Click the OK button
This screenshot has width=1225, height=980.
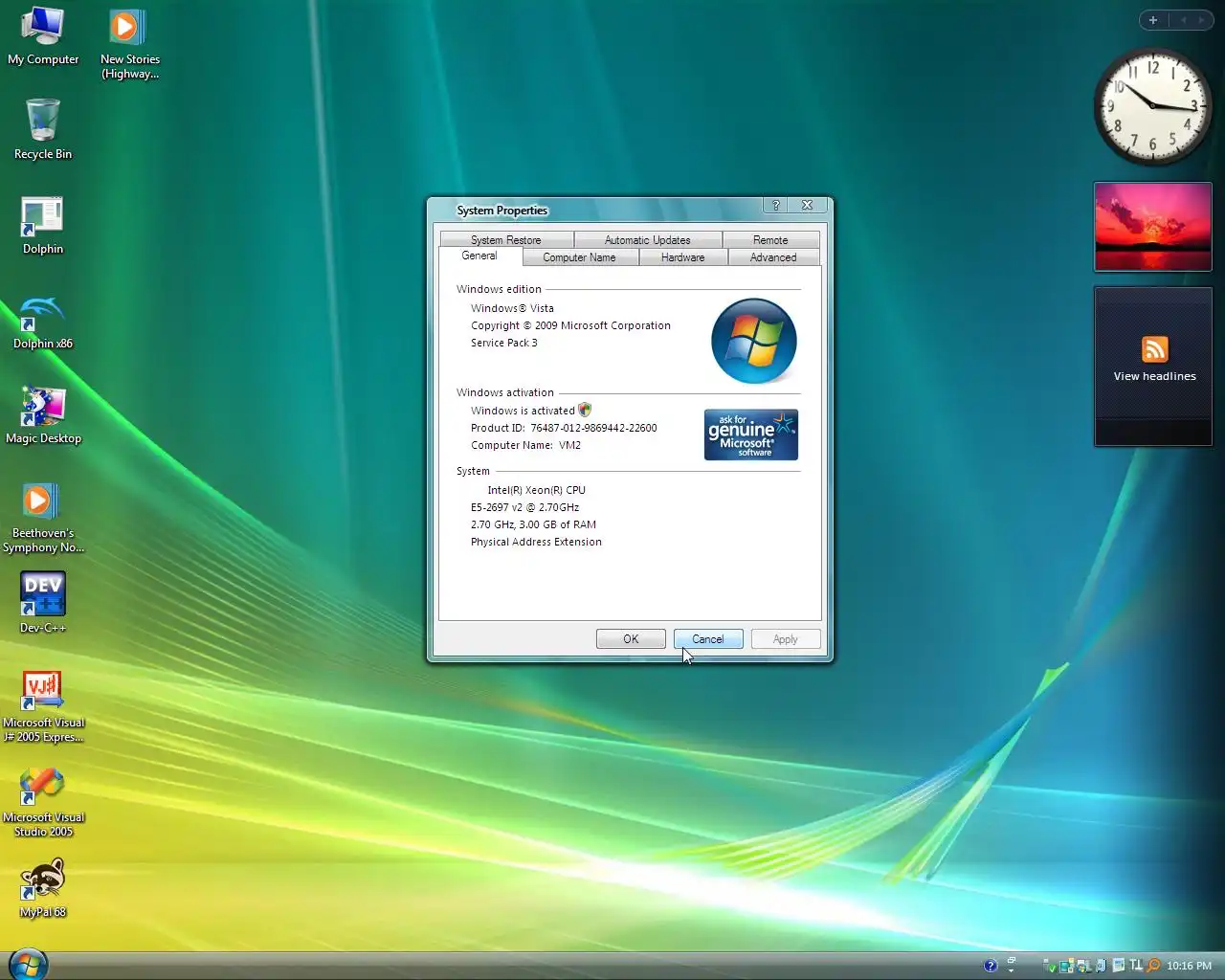point(631,639)
